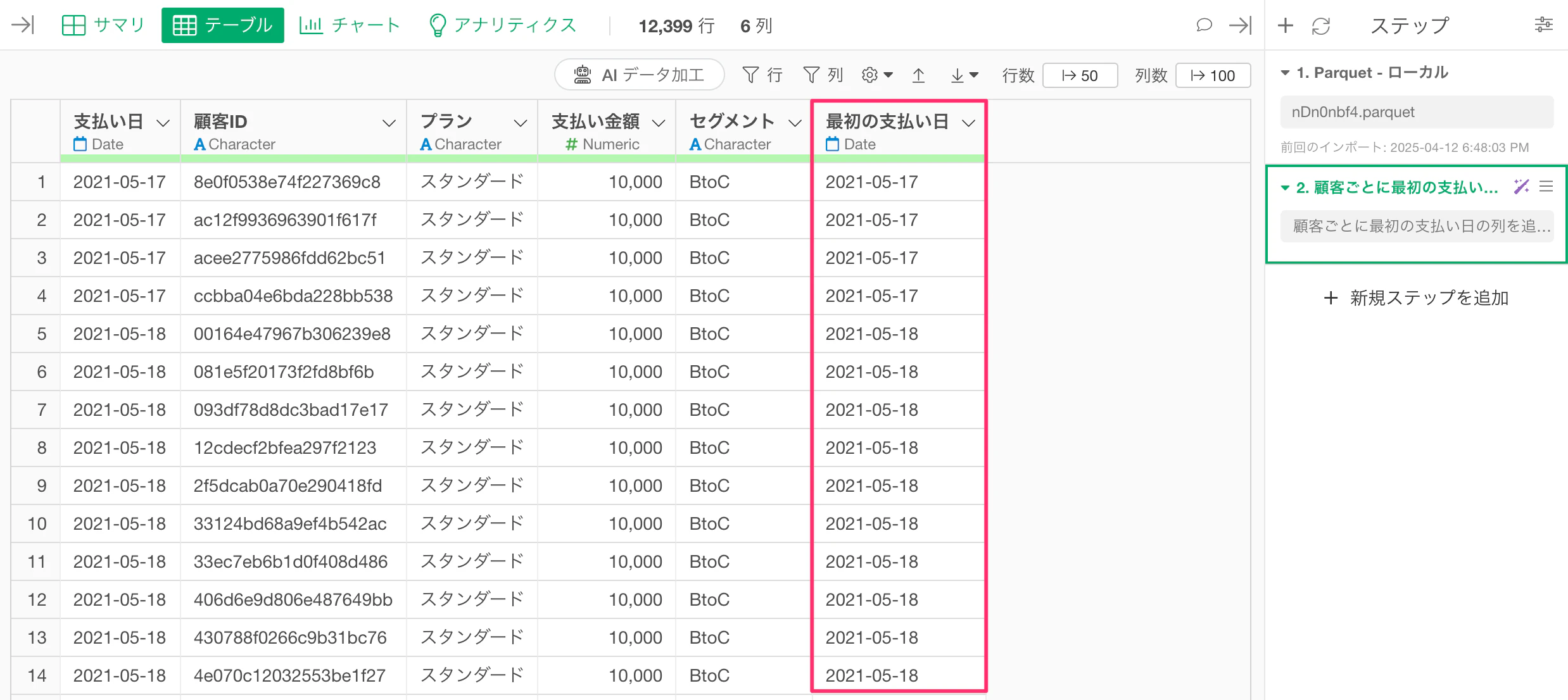This screenshot has width=1568, height=700.
Task: Click the Numeric hash icon under 支払い金額
Action: (571, 144)
